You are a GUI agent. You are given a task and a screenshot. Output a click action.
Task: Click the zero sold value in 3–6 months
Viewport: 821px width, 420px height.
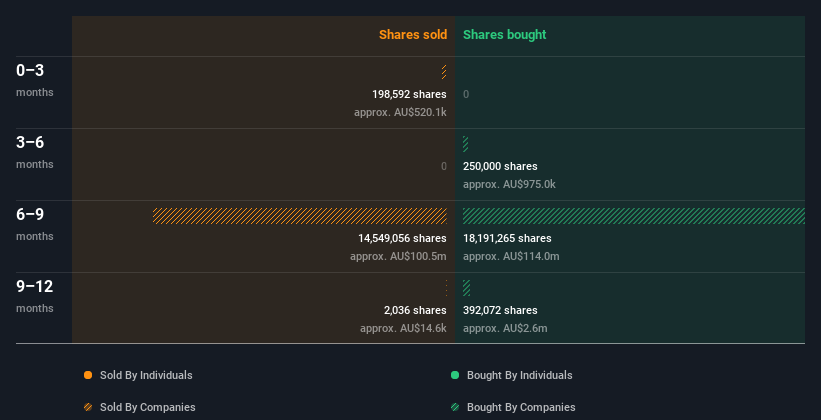(x=444, y=166)
